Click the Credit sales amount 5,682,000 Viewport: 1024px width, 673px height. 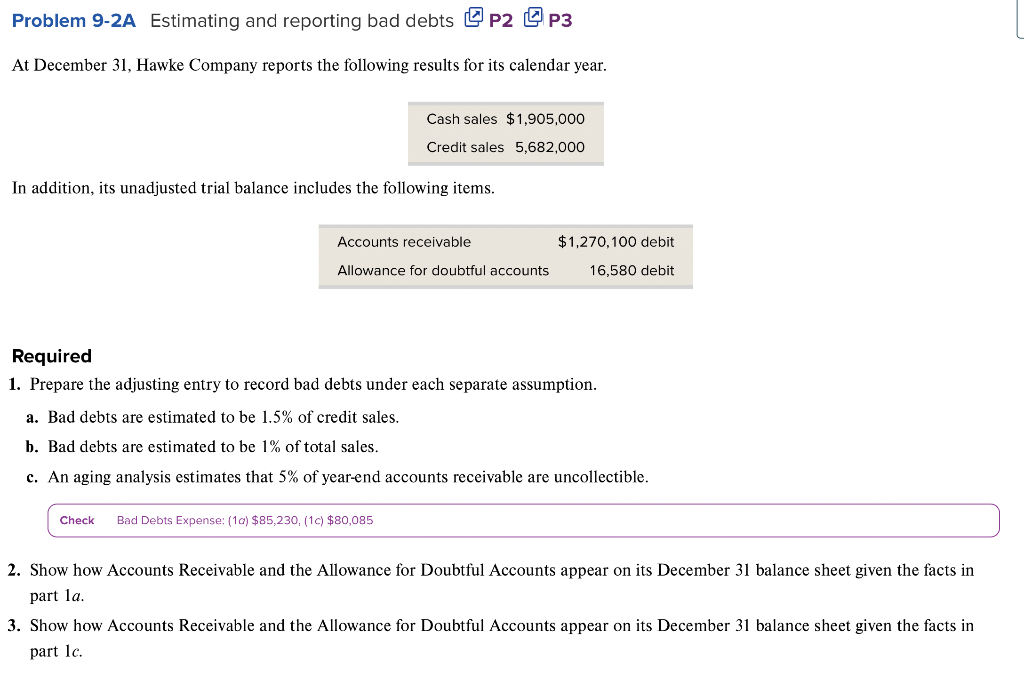pyautogui.click(x=551, y=147)
